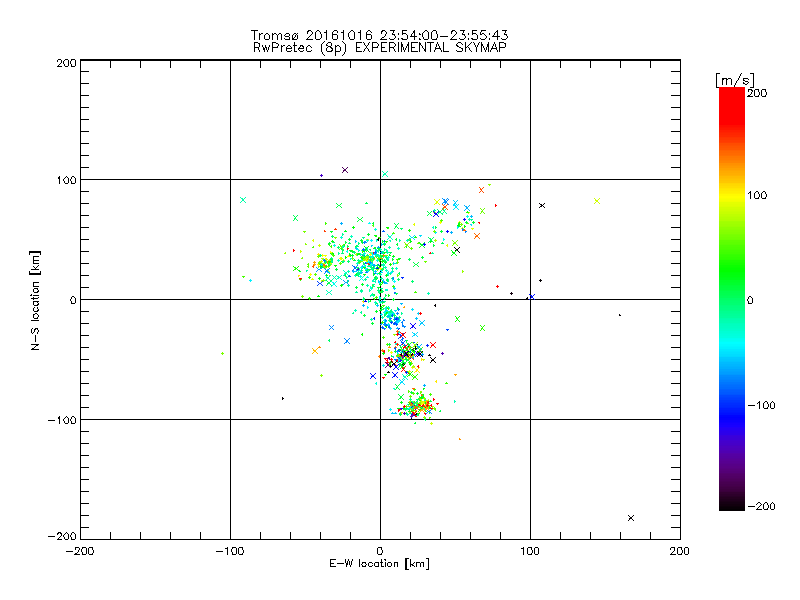
Task: Click the title 'Tromsø 20161016 23:54:00-23:55:43'
Action: pos(379,35)
